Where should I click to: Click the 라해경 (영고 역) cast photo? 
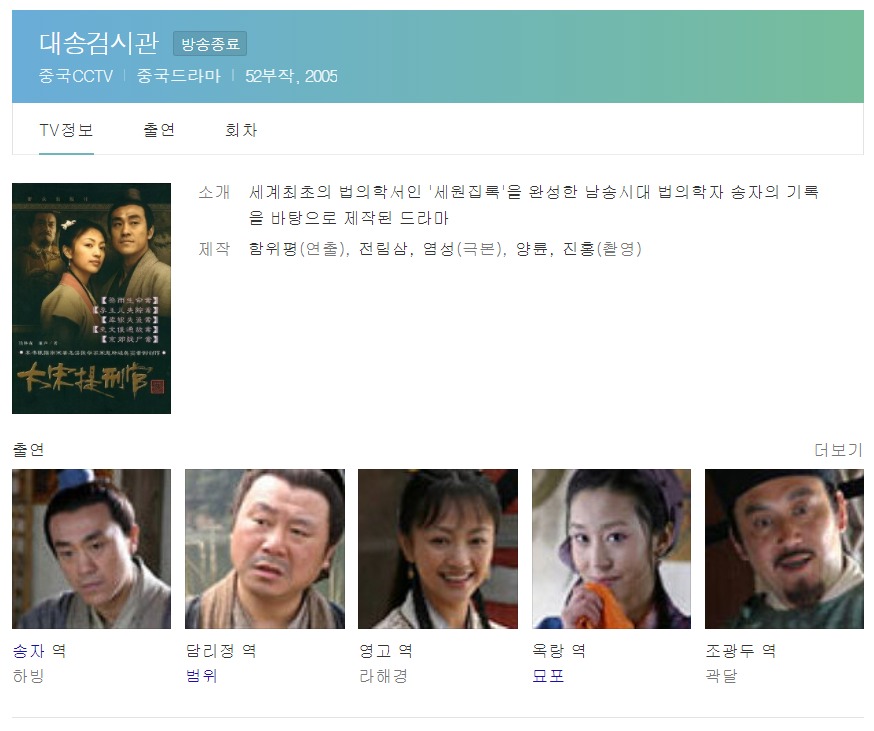coord(438,549)
